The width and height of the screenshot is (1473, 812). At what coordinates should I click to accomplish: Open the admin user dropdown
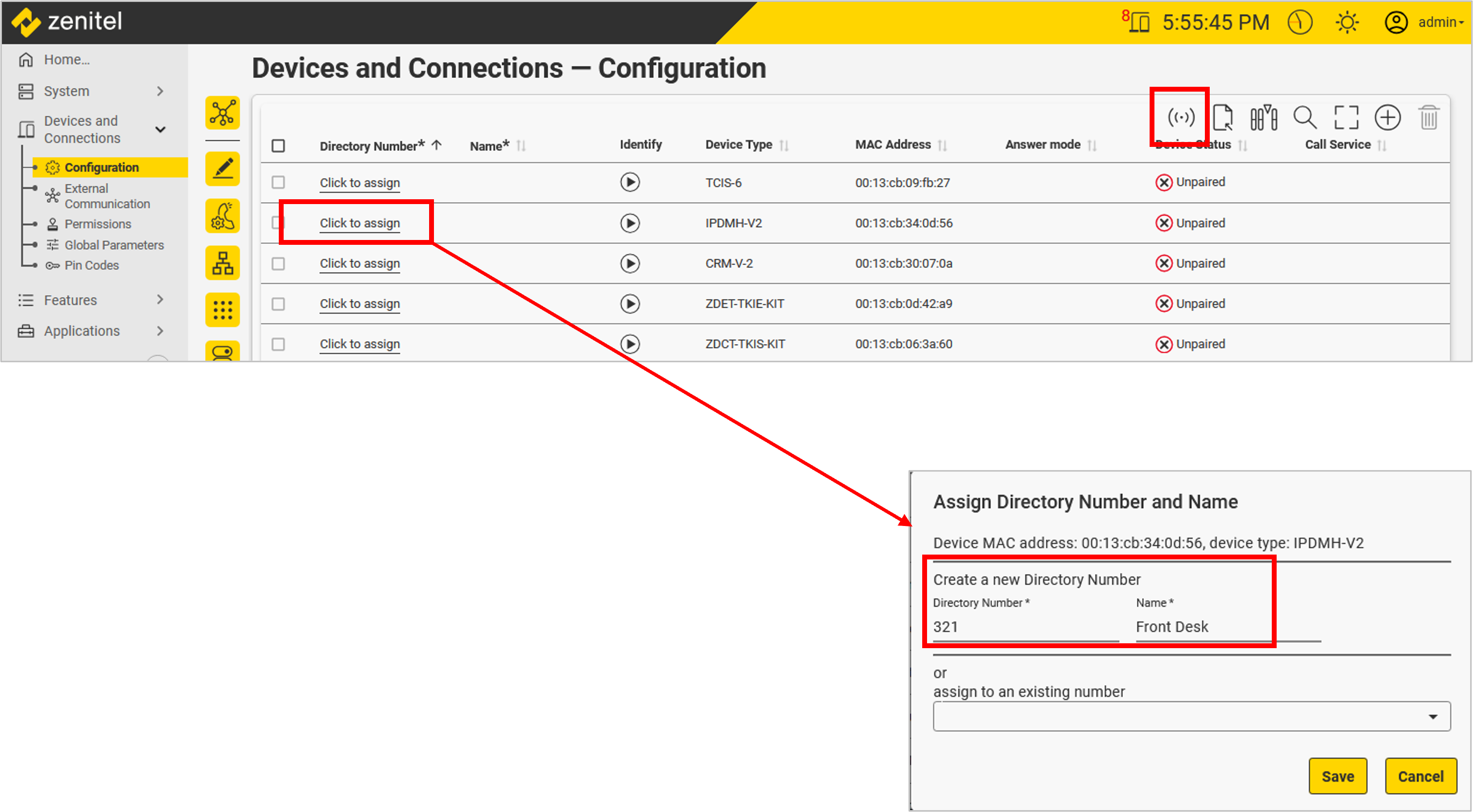tap(1440, 23)
